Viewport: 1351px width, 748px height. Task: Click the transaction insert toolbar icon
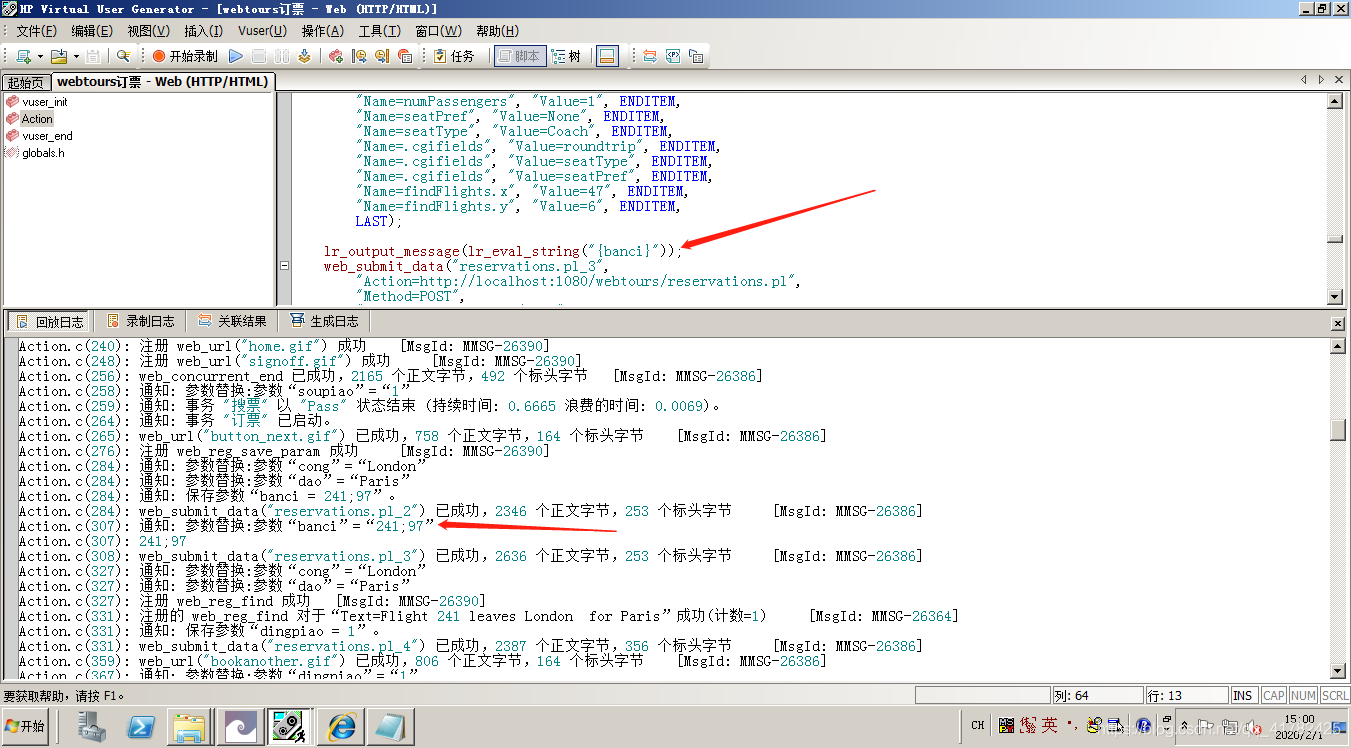336,56
